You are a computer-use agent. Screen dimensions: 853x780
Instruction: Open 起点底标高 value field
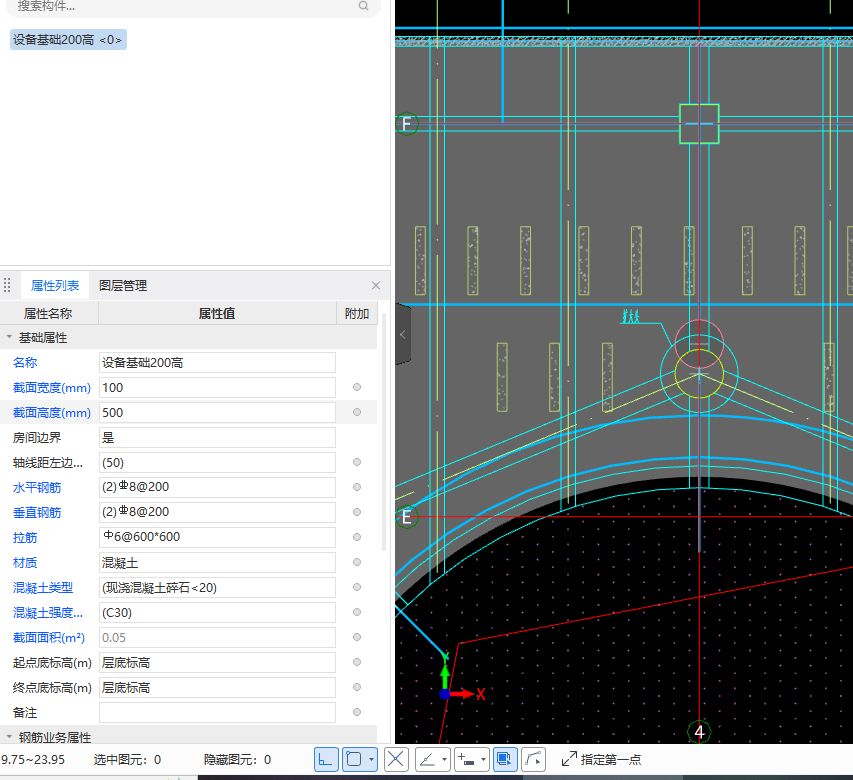pos(217,663)
